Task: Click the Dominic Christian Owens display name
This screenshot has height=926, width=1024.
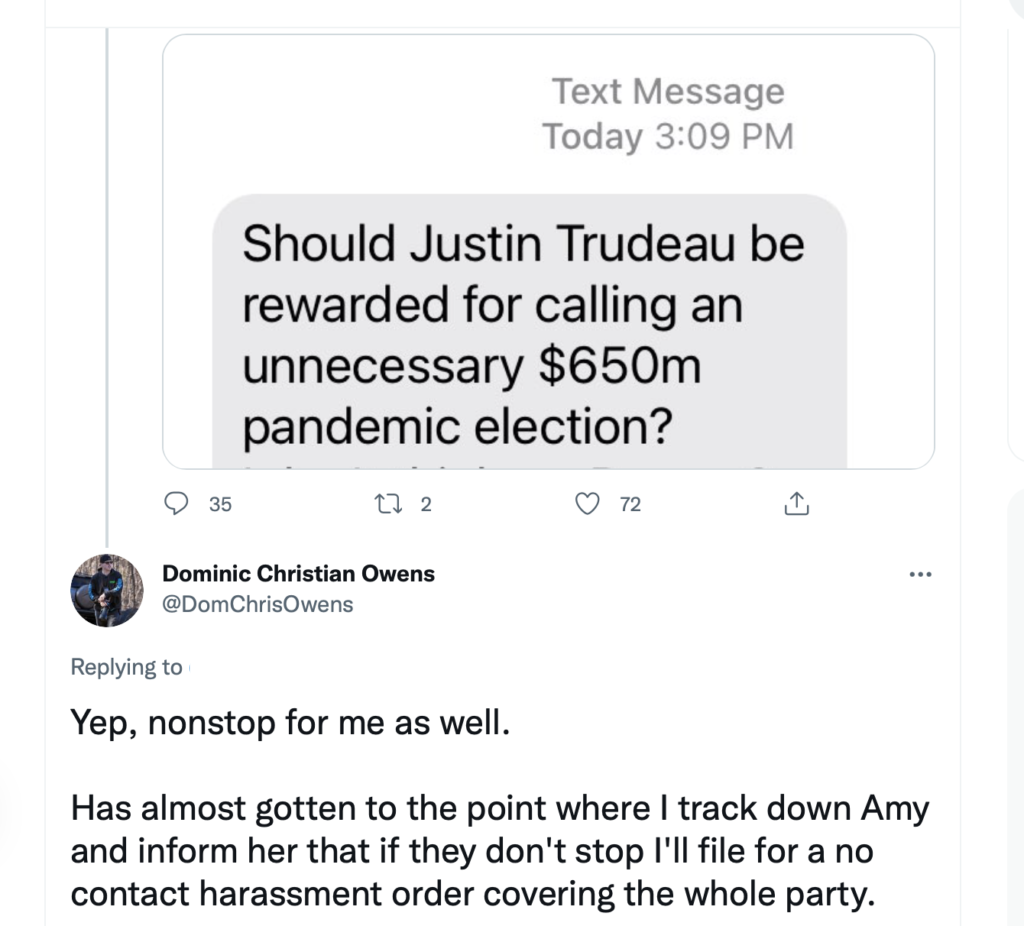Action: point(298,574)
